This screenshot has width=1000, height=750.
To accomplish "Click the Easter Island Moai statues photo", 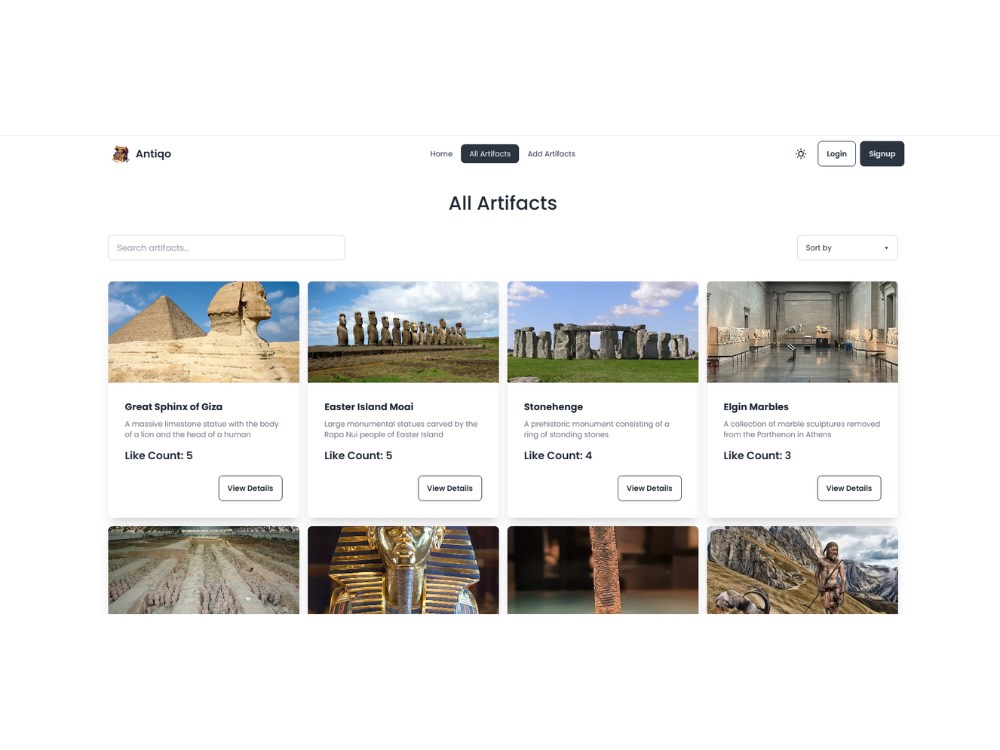I will pos(403,332).
